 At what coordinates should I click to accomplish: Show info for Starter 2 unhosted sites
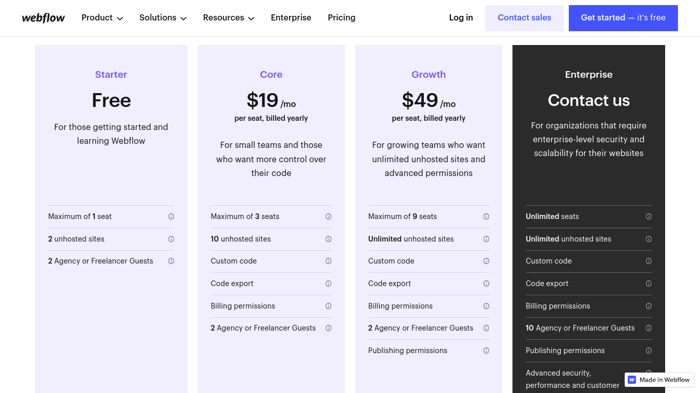tap(171, 239)
